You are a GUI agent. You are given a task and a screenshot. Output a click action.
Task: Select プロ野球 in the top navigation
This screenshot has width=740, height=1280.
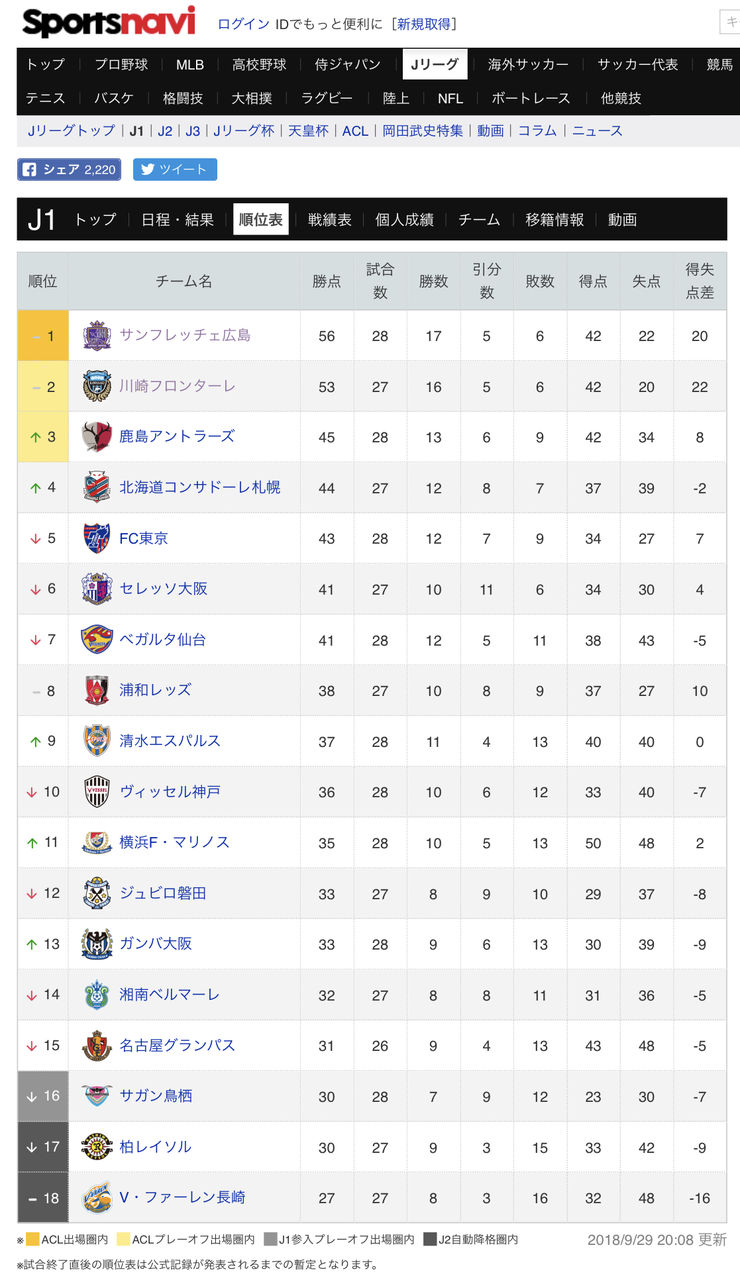tap(121, 64)
